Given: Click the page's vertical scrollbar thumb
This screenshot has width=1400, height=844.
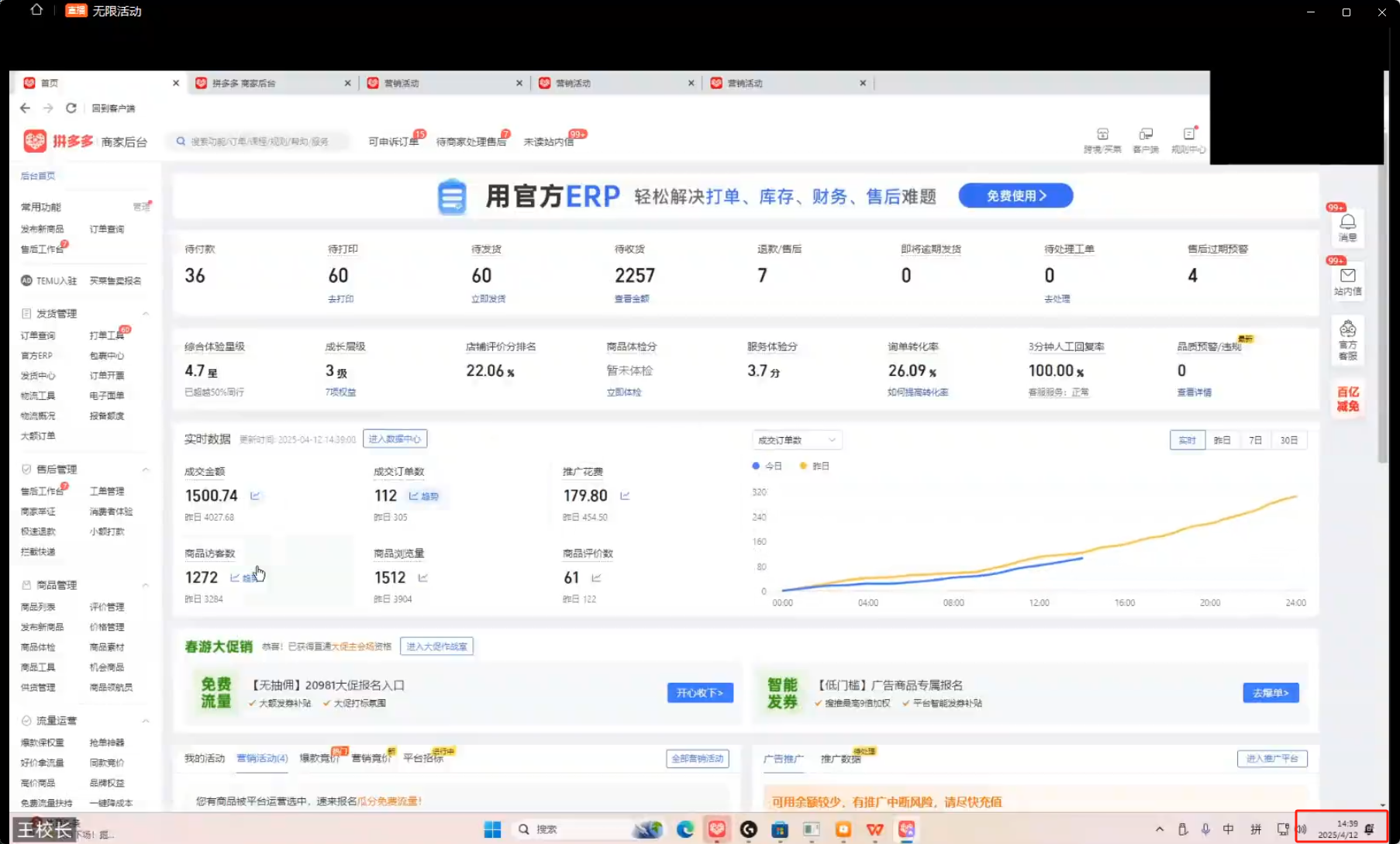Looking at the screenshot, I should pos(1382,310).
